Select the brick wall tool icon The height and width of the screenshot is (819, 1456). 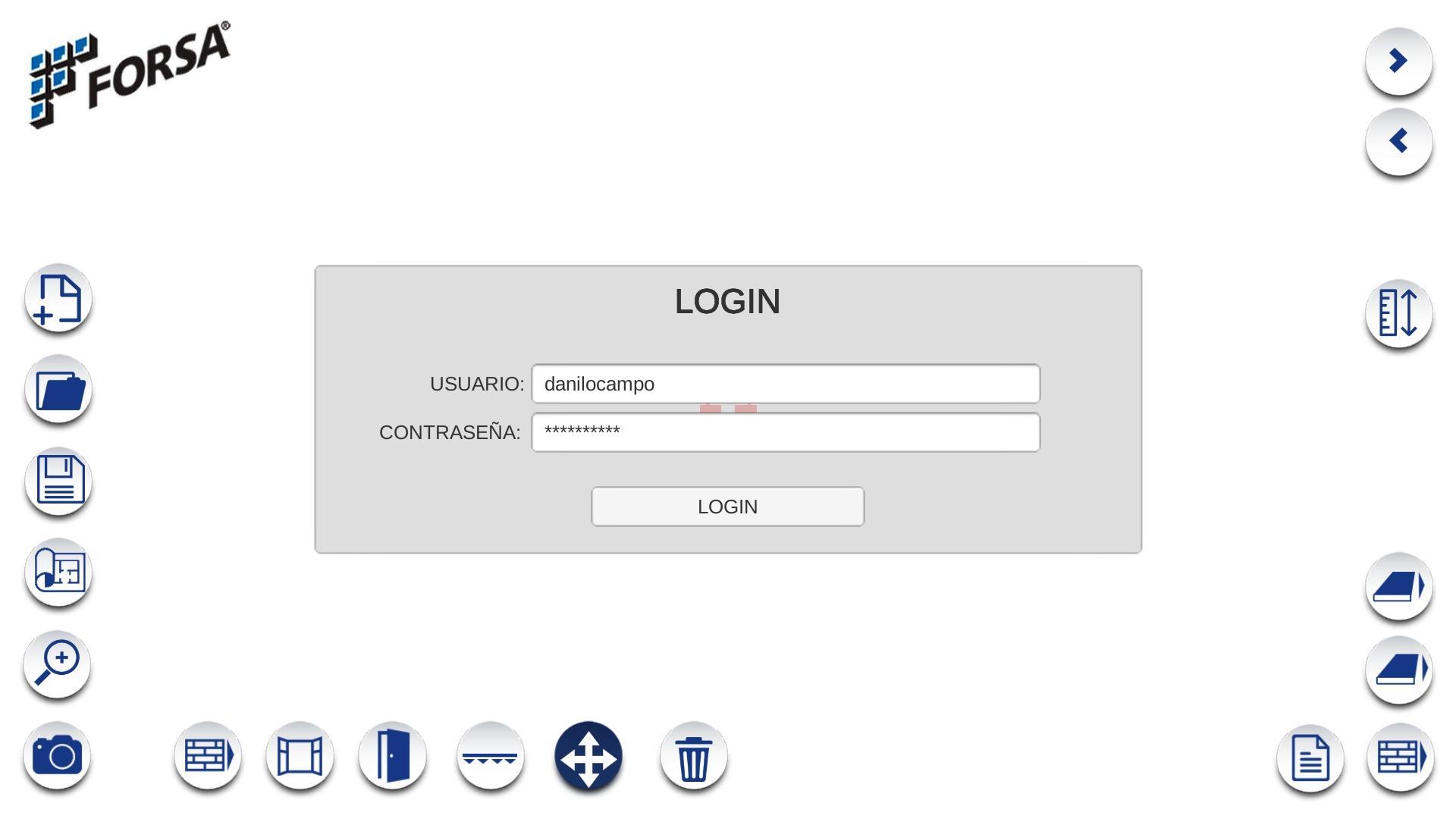coord(208,755)
